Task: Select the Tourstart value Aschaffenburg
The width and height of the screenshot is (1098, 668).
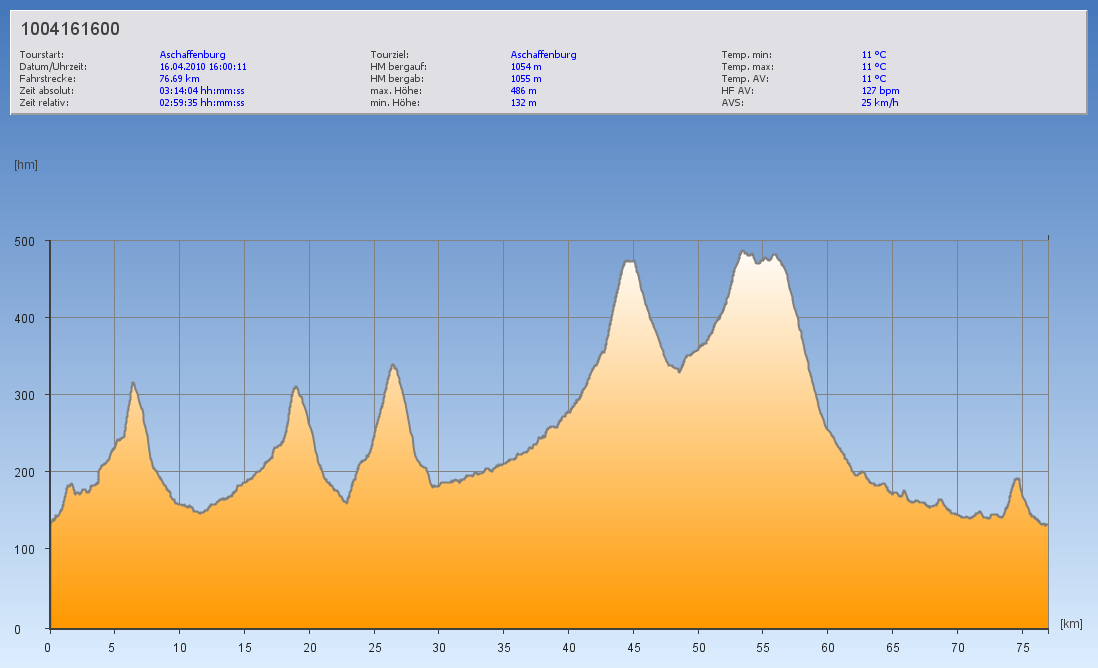Action: pyautogui.click(x=192, y=55)
